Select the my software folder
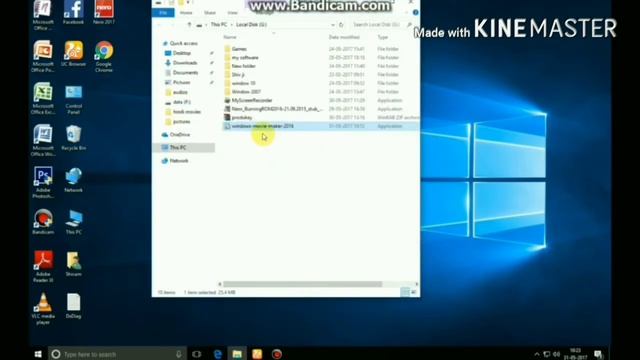Viewport: 640px width, 360px height. tap(245, 58)
